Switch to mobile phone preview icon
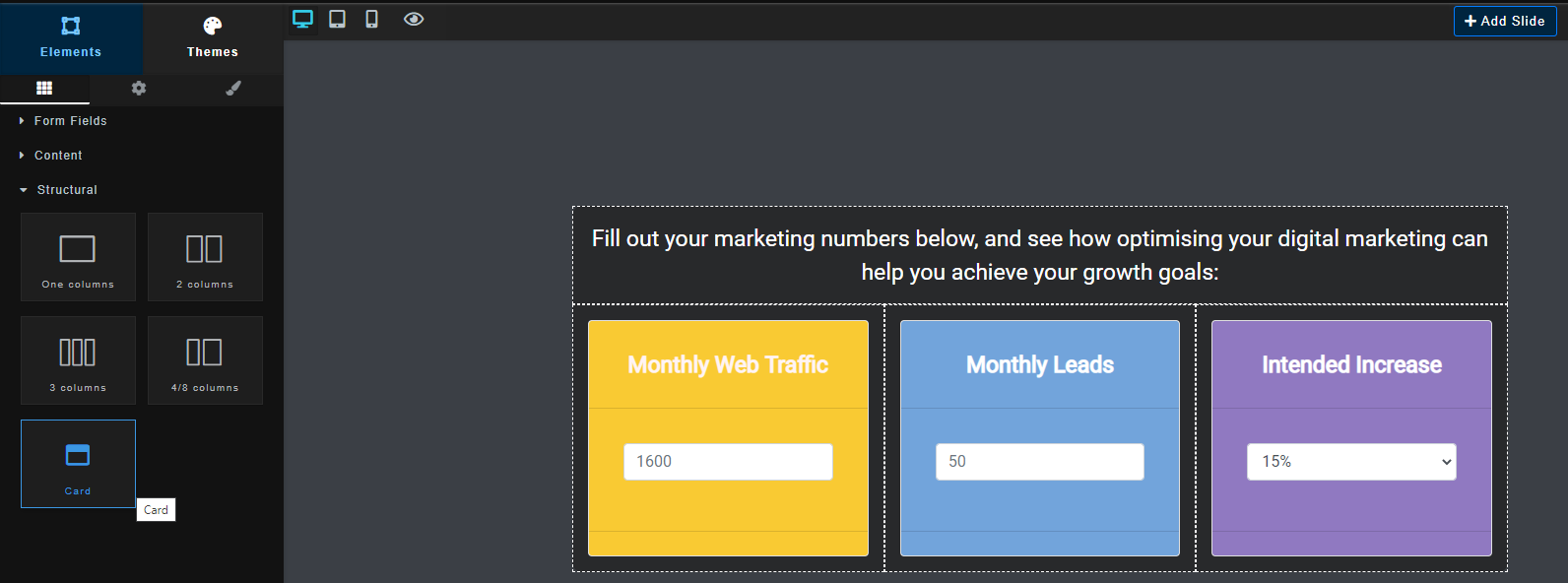The height and width of the screenshot is (583, 1568). pyautogui.click(x=371, y=19)
